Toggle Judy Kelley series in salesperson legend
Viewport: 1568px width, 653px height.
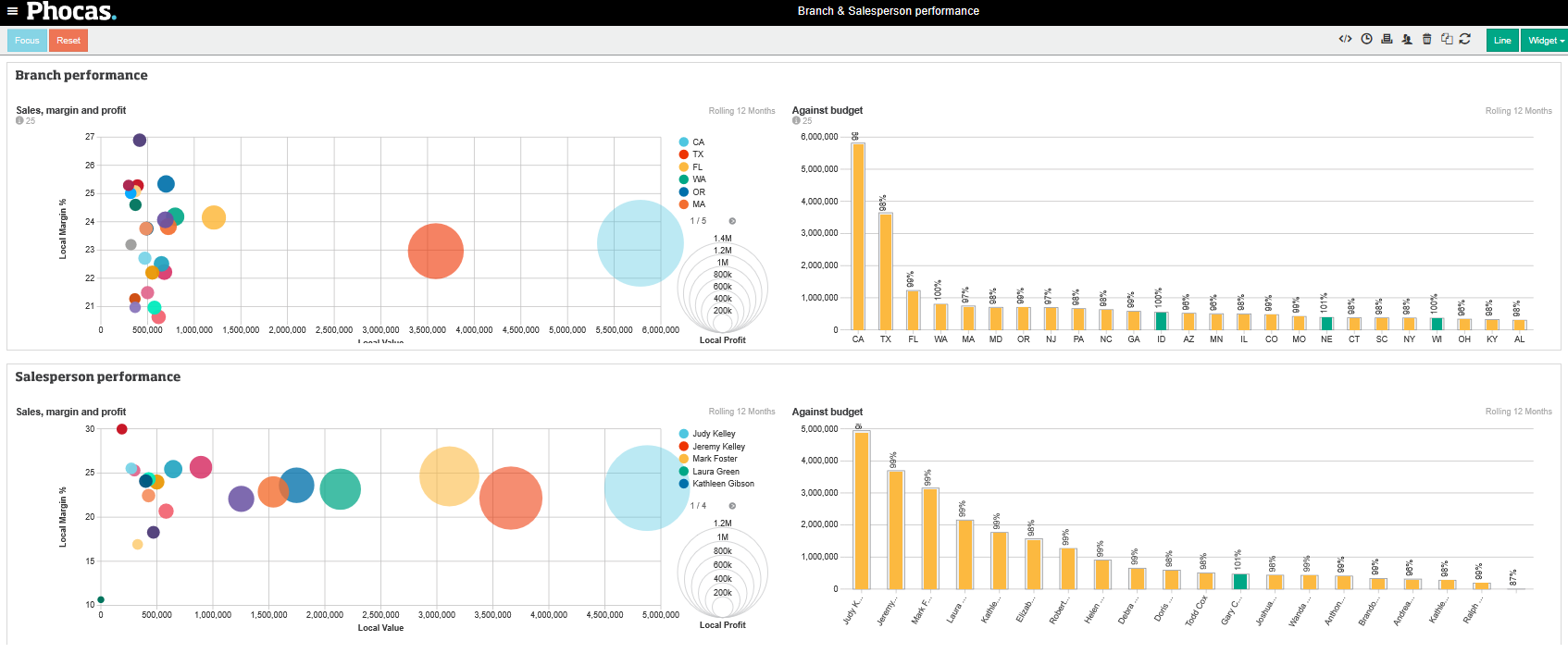click(x=714, y=434)
